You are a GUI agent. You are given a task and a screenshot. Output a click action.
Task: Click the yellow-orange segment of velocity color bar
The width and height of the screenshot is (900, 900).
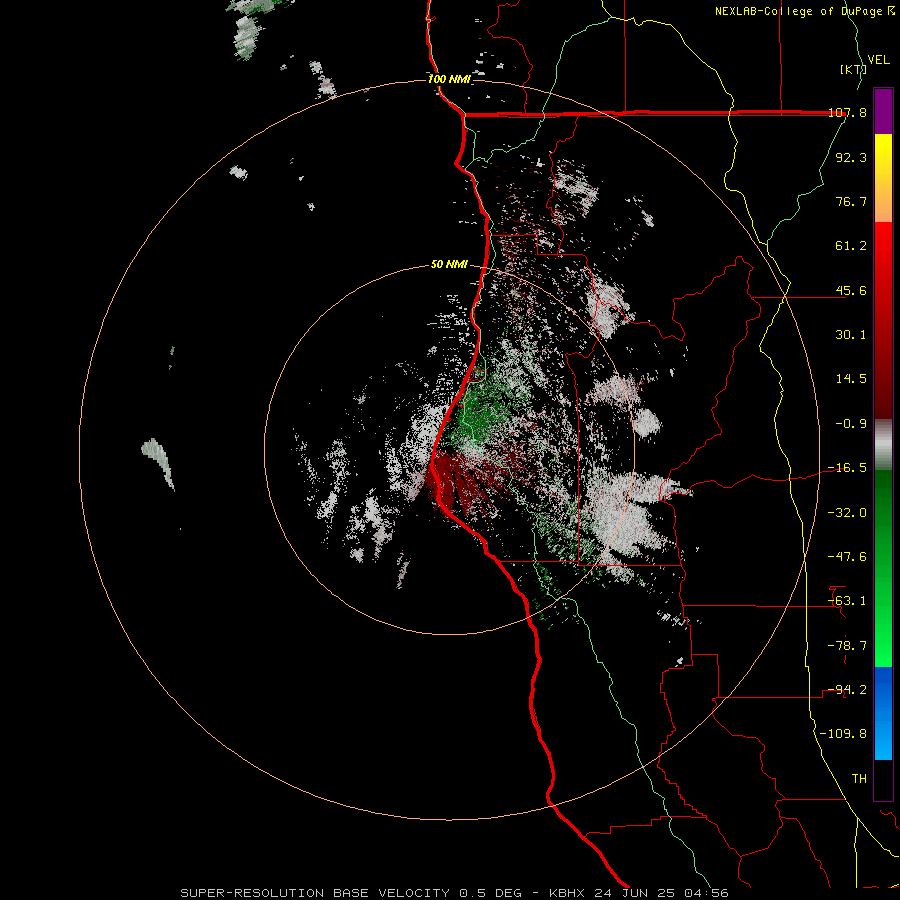click(883, 178)
